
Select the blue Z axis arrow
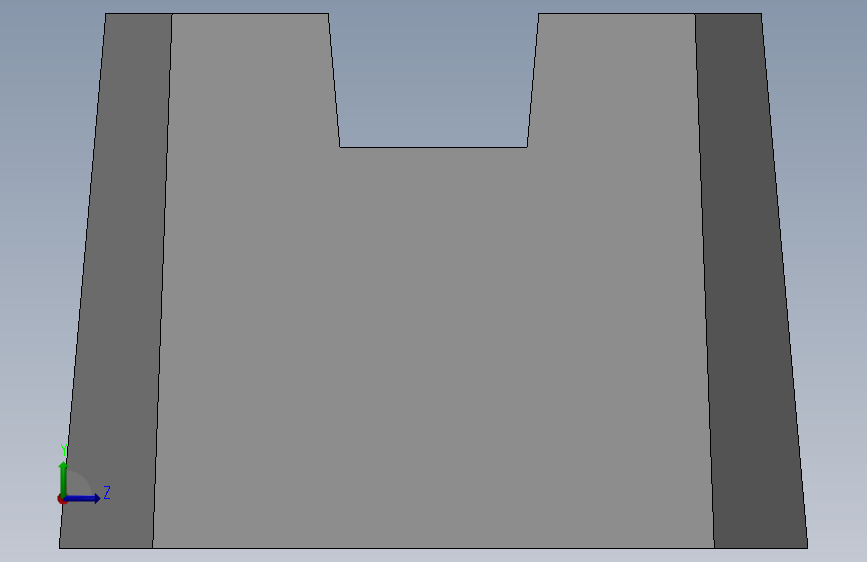point(83,498)
